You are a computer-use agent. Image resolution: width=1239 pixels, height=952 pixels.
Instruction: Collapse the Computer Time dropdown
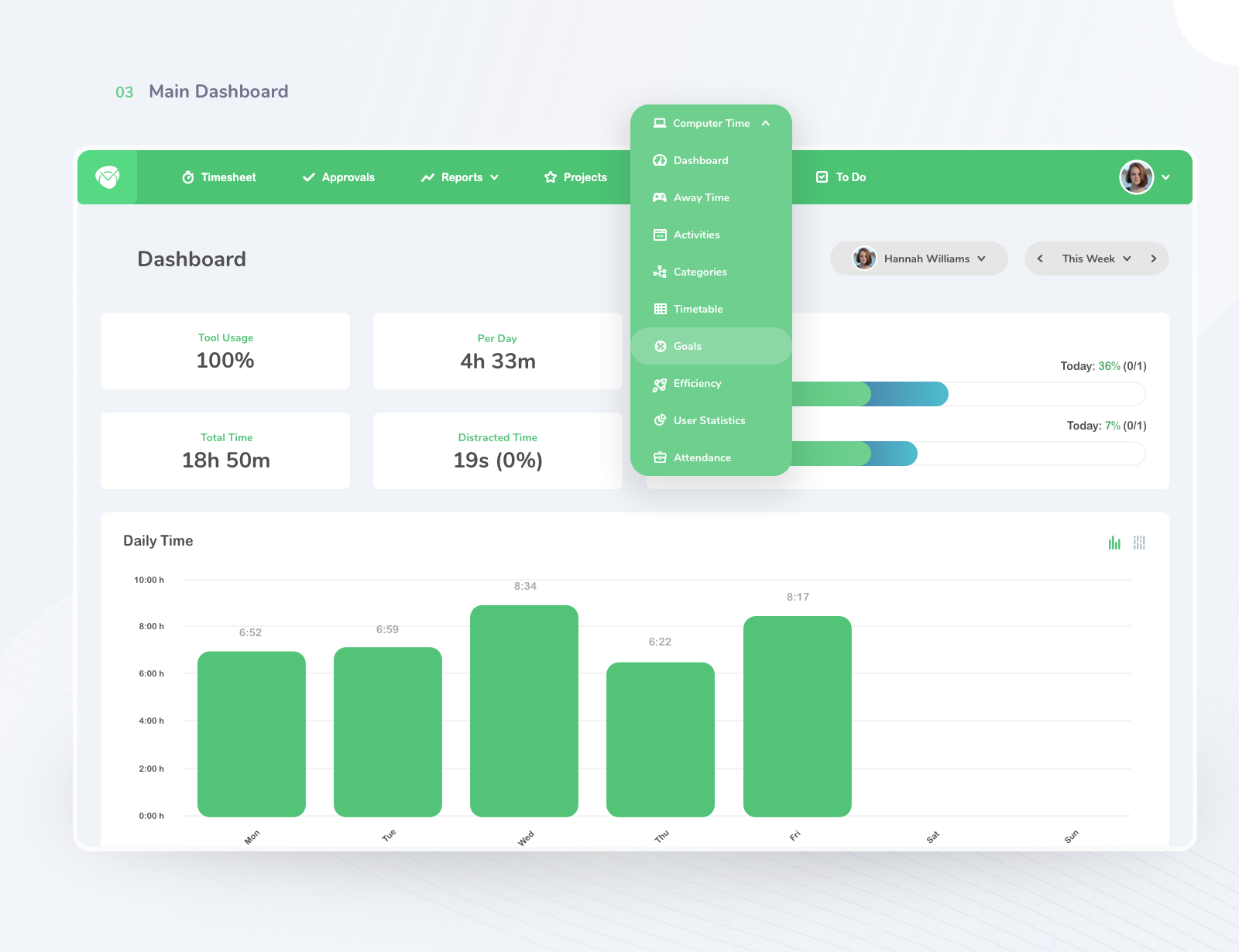(x=766, y=123)
